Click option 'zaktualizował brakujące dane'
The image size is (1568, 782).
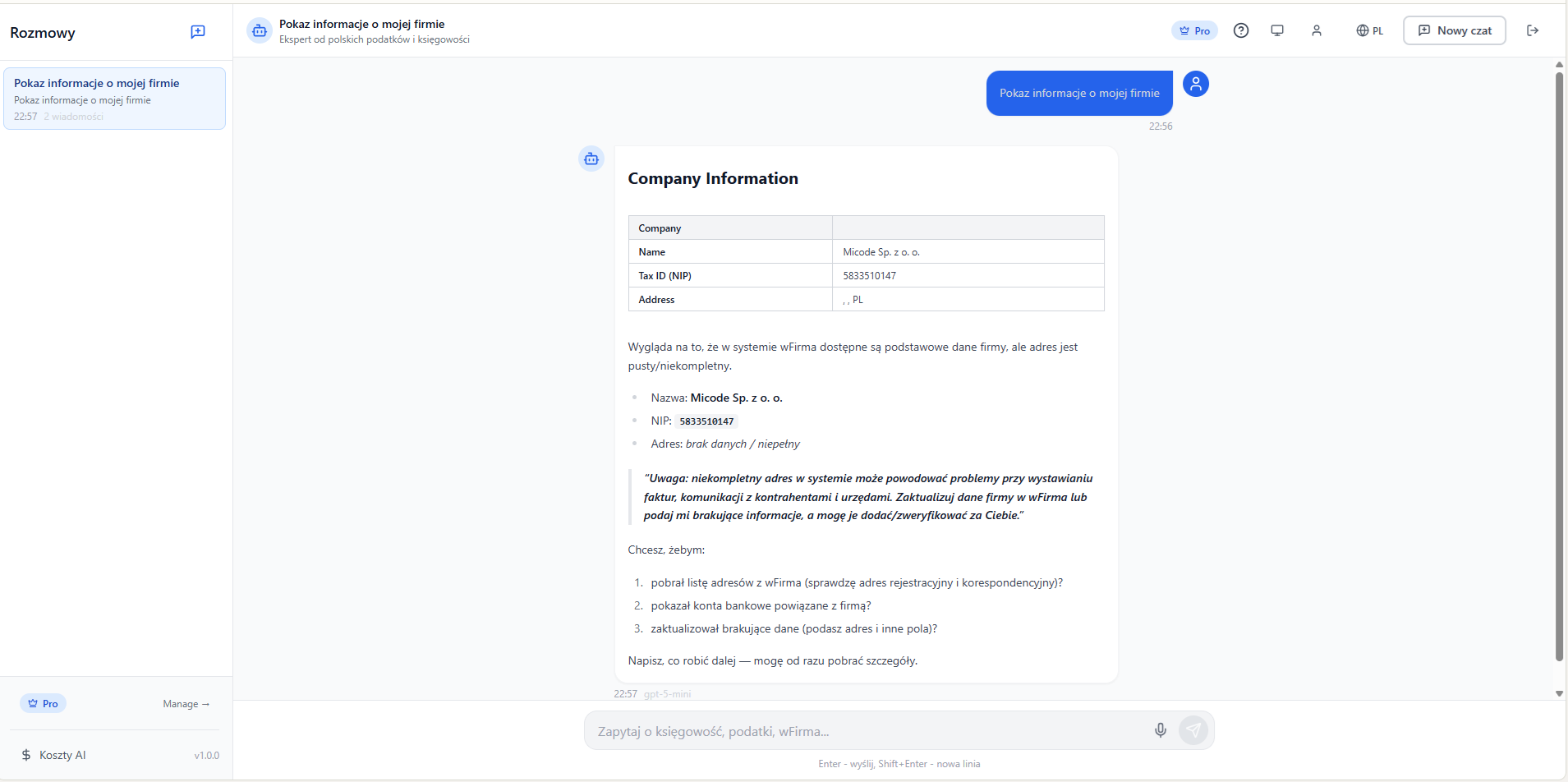793,628
